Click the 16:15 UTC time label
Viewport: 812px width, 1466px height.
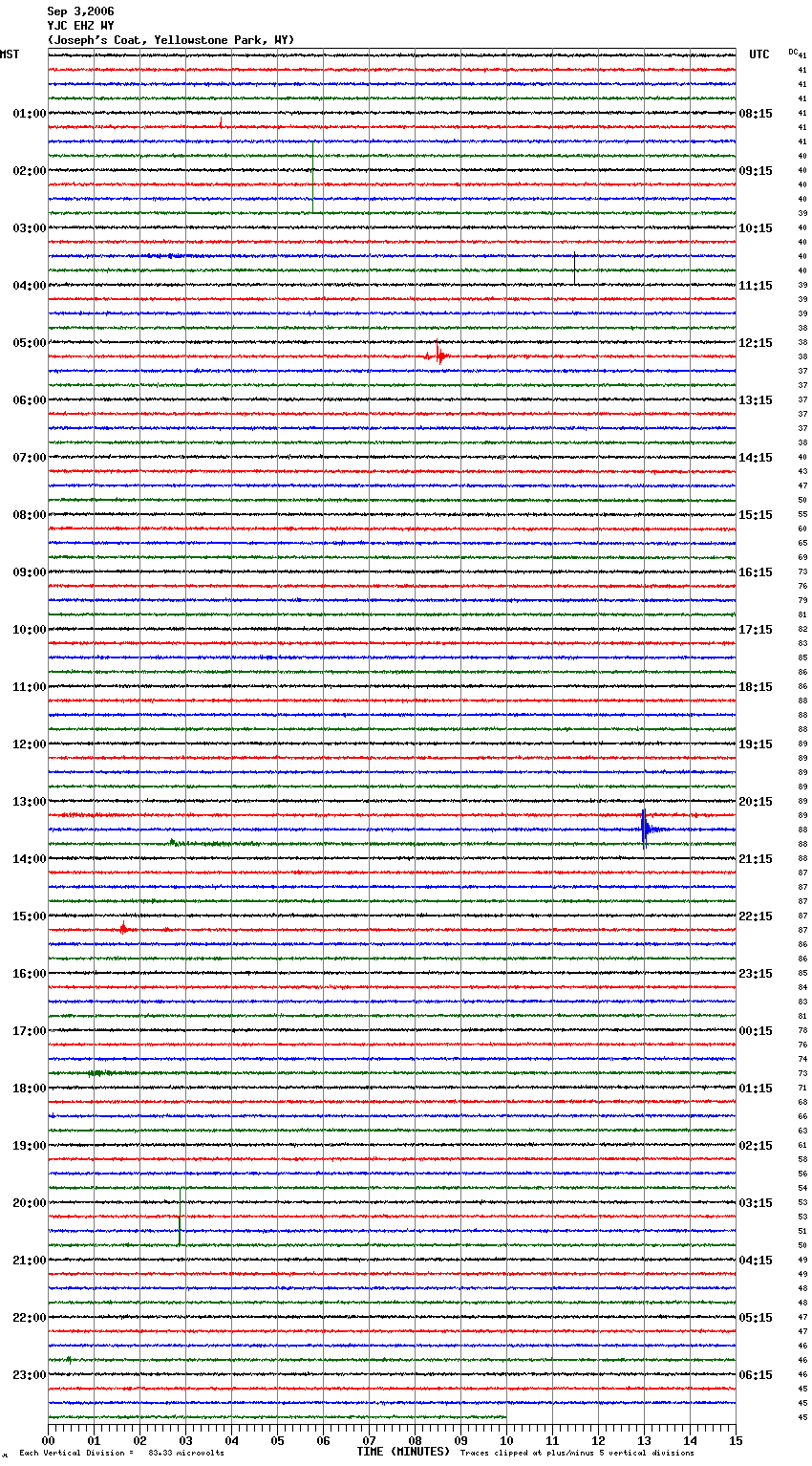pyautogui.click(x=756, y=572)
